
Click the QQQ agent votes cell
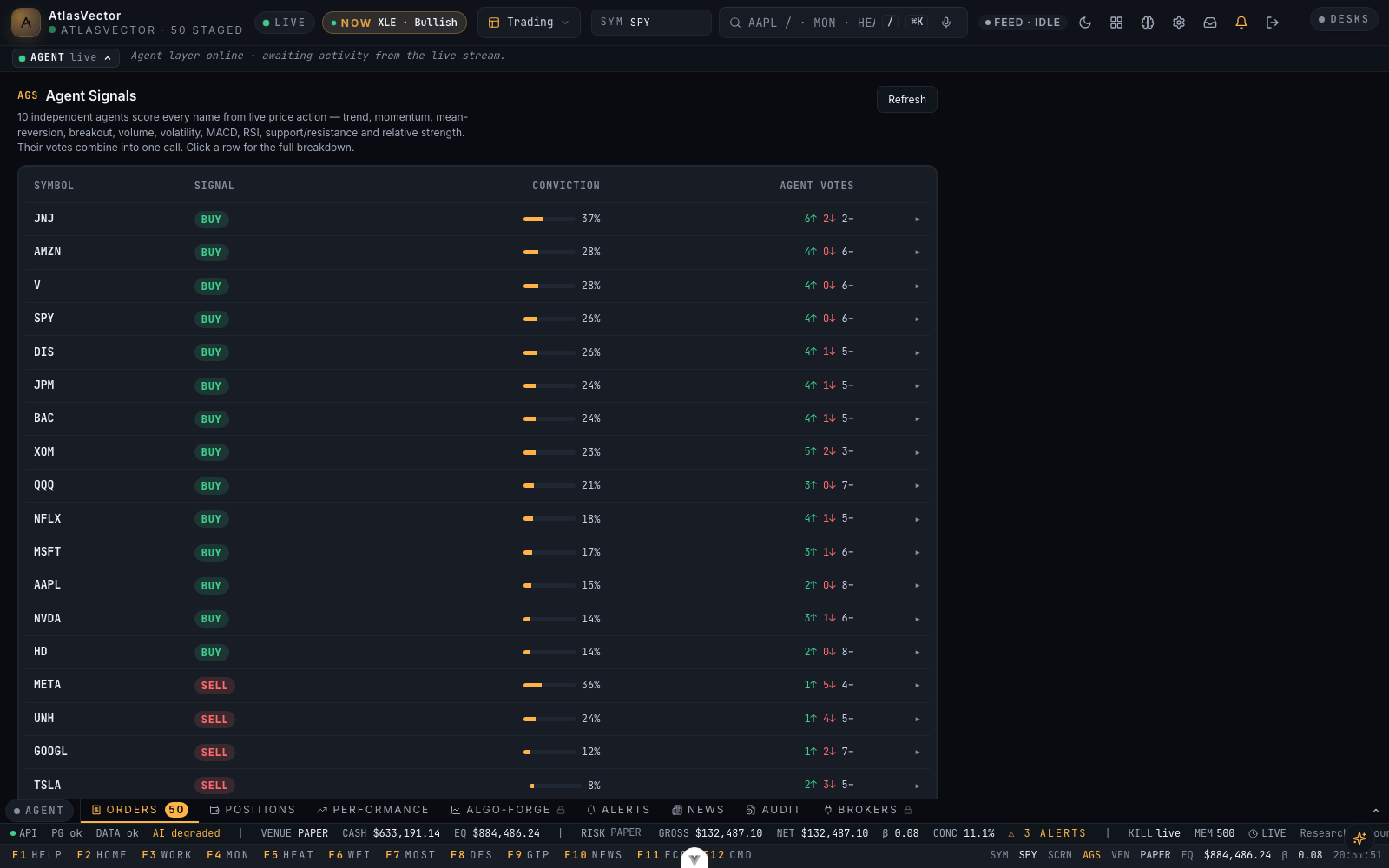829,485
